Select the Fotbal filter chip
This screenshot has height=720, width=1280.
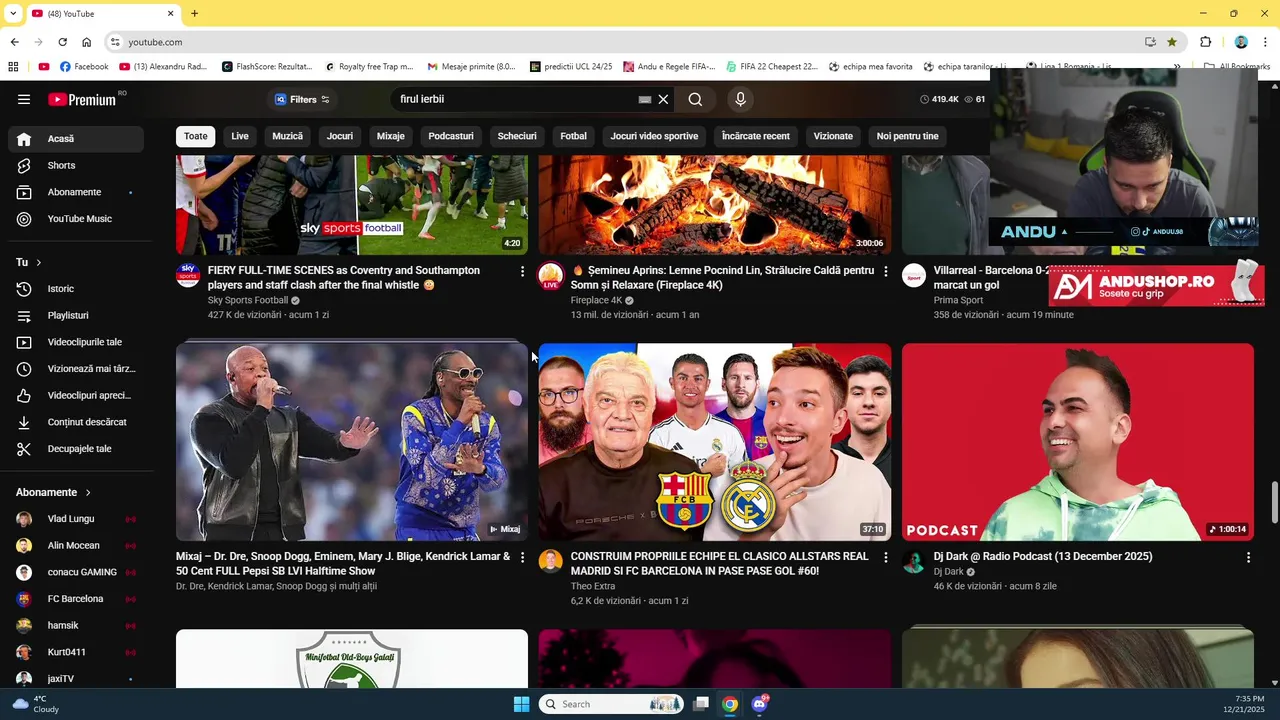coord(573,136)
